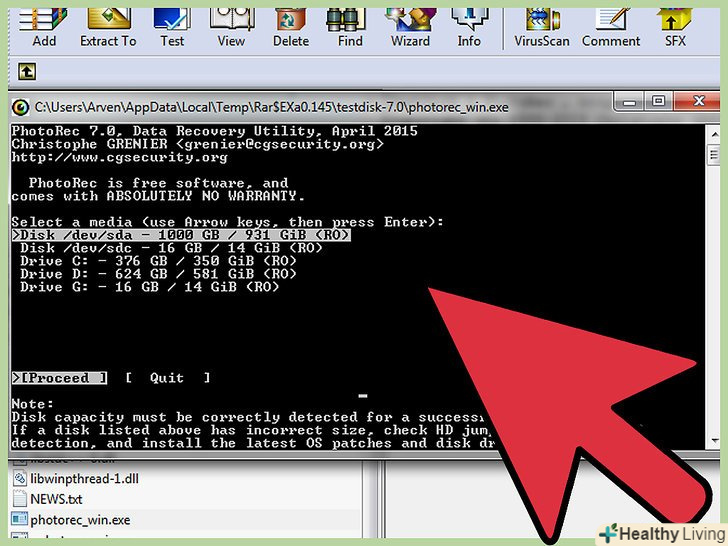The width and height of the screenshot is (728, 546).
Task: Click the Quit option in PhotoRec
Action: [168, 378]
